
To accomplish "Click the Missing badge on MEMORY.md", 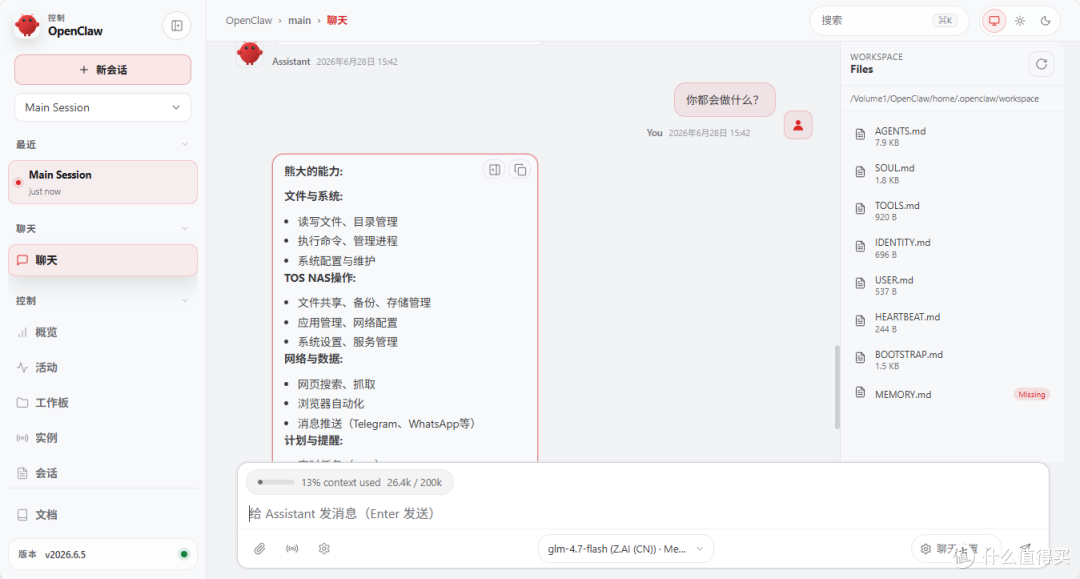I will [1031, 394].
